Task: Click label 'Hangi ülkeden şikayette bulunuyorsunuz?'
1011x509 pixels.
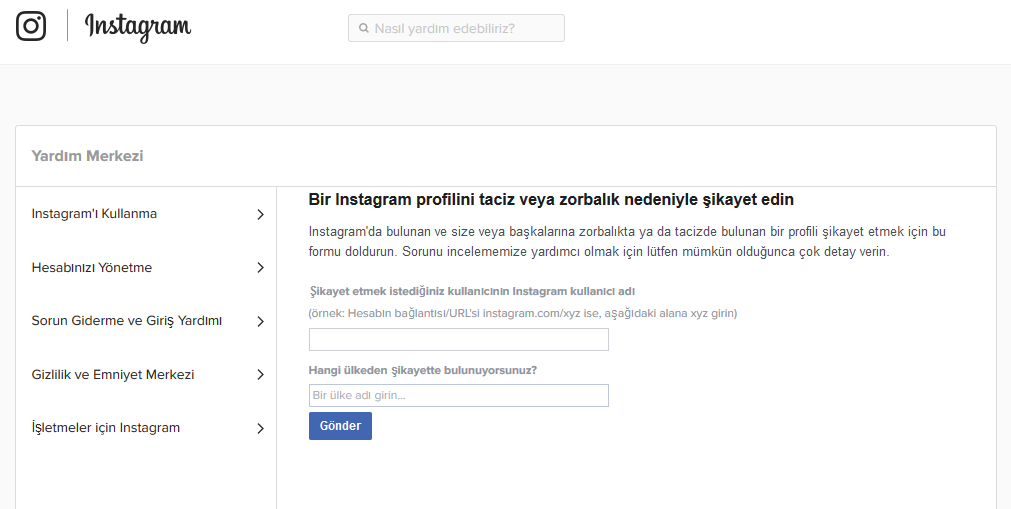Action: (x=423, y=370)
